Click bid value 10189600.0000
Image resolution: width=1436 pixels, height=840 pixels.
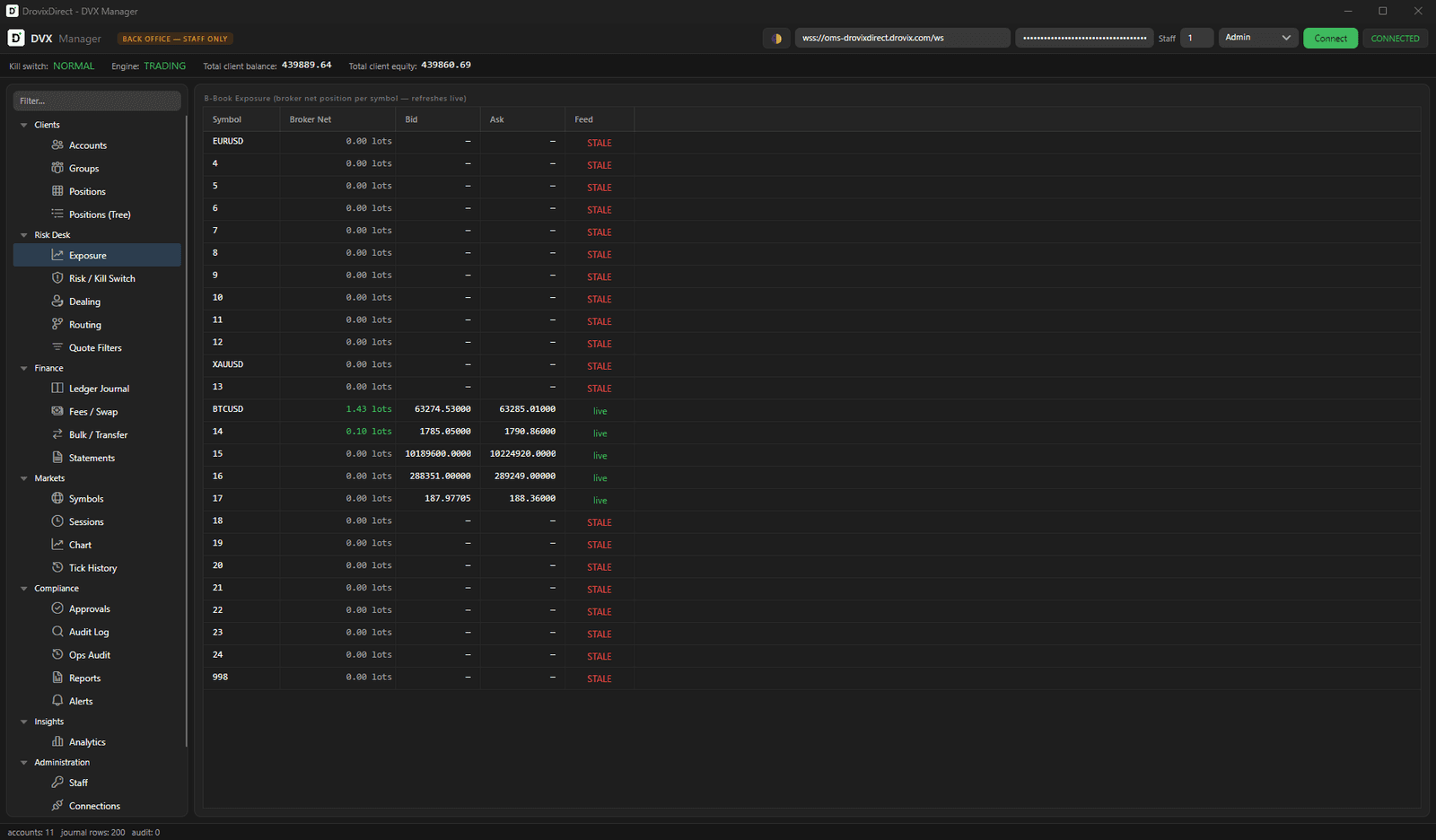point(438,454)
